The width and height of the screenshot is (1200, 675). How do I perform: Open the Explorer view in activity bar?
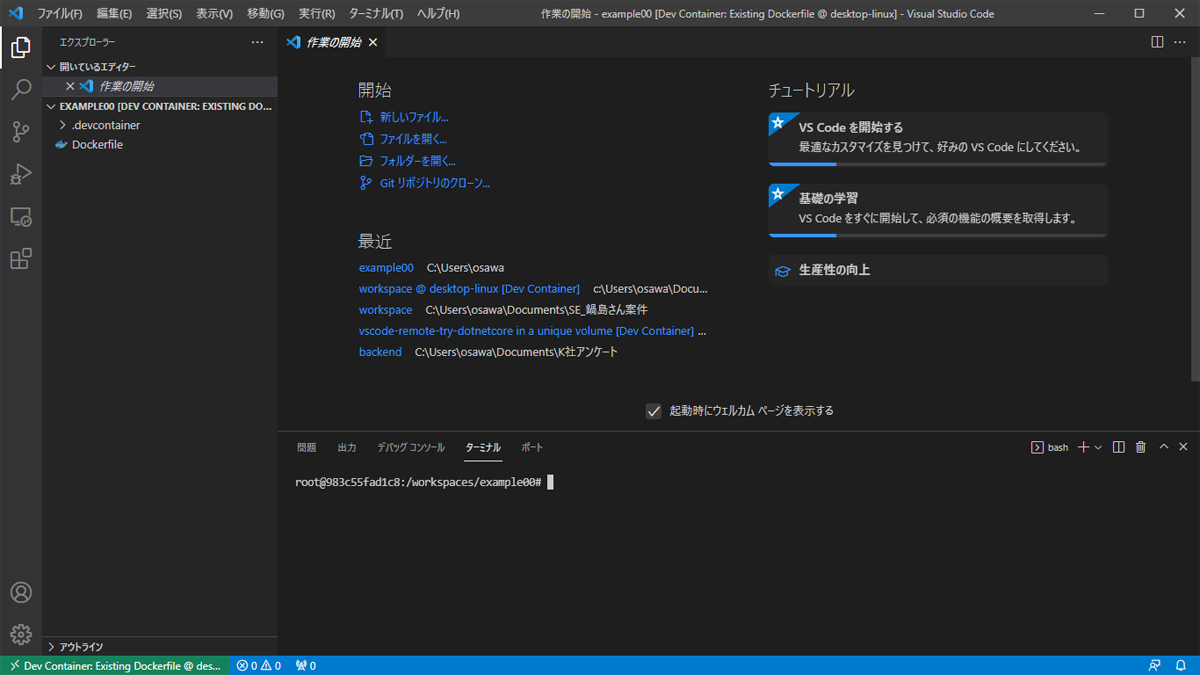[20, 47]
